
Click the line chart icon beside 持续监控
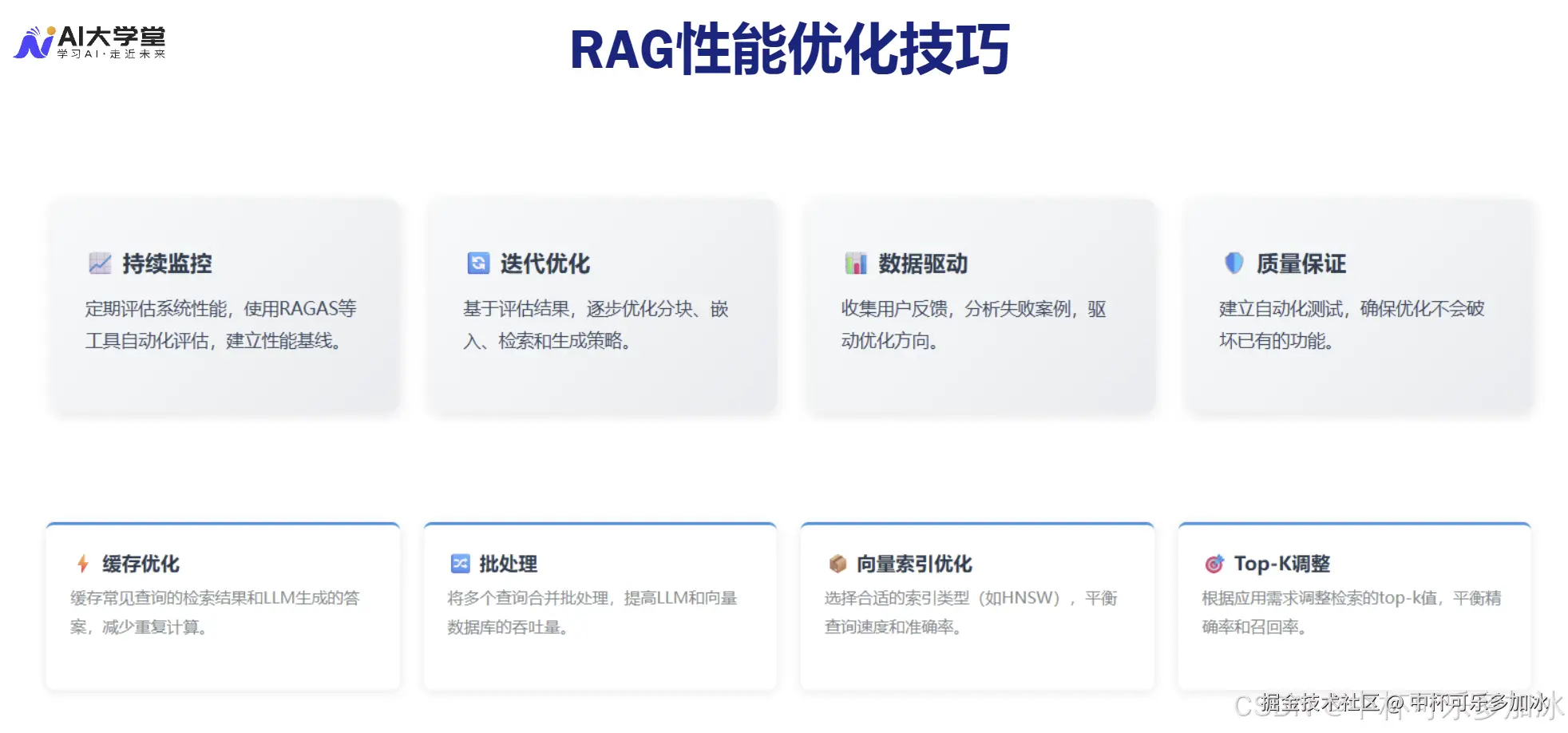(99, 263)
